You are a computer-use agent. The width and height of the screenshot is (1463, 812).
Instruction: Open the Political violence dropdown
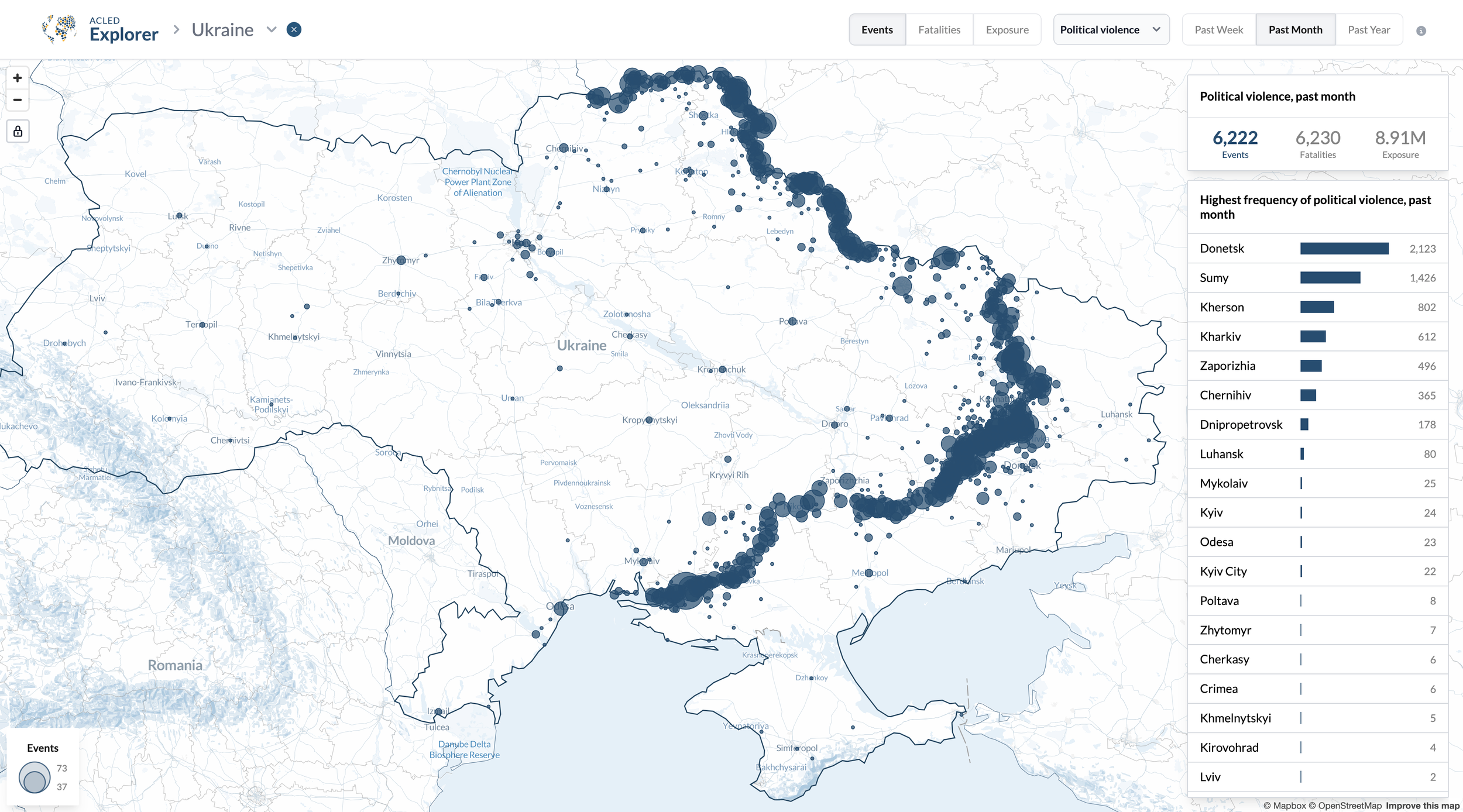pyautogui.click(x=1110, y=30)
